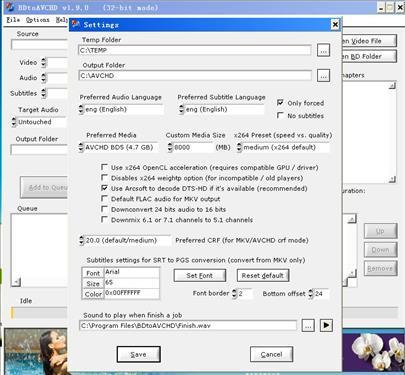This screenshot has height=375, width=405.
Task: Adjust the Font border spinner
Action: pyautogui.click(x=234, y=293)
